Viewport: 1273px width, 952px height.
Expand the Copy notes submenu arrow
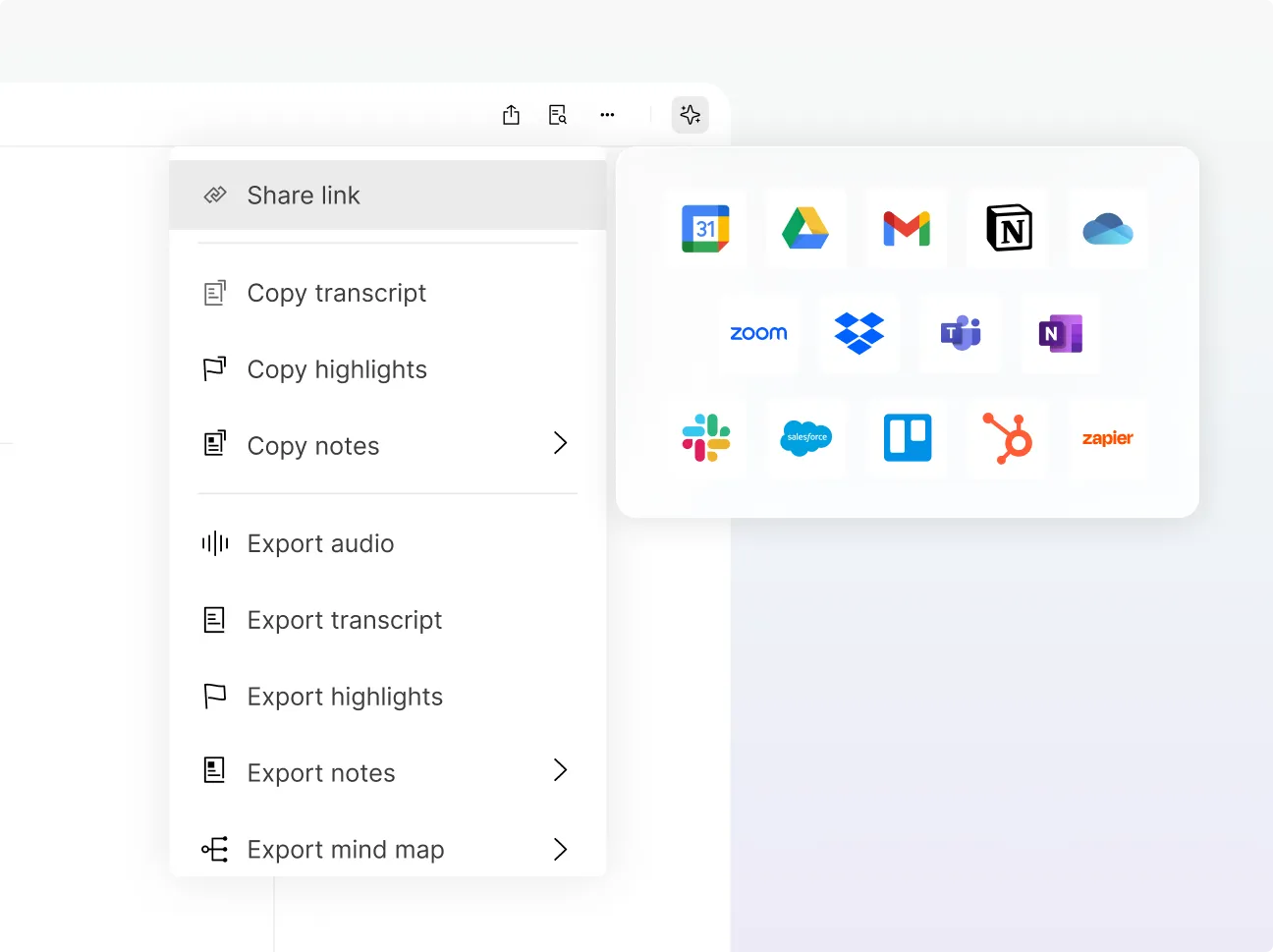tap(560, 443)
